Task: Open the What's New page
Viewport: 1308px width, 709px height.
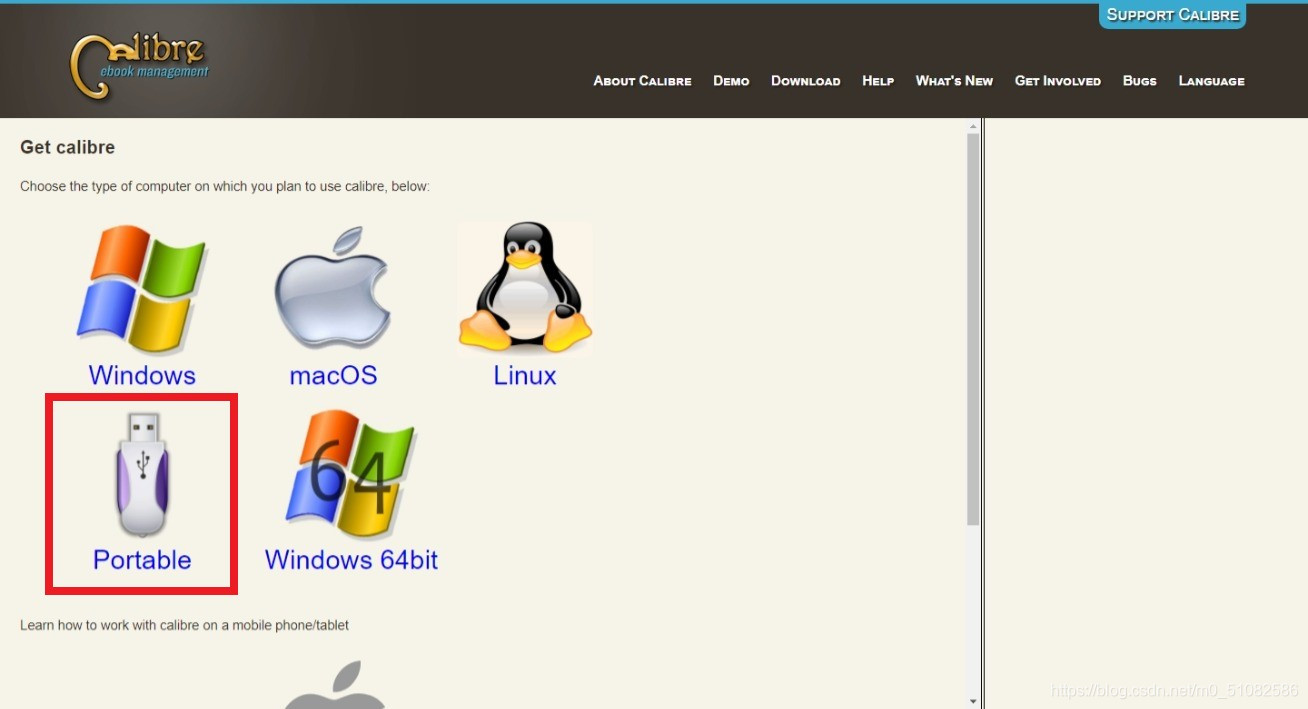Action: coord(954,81)
